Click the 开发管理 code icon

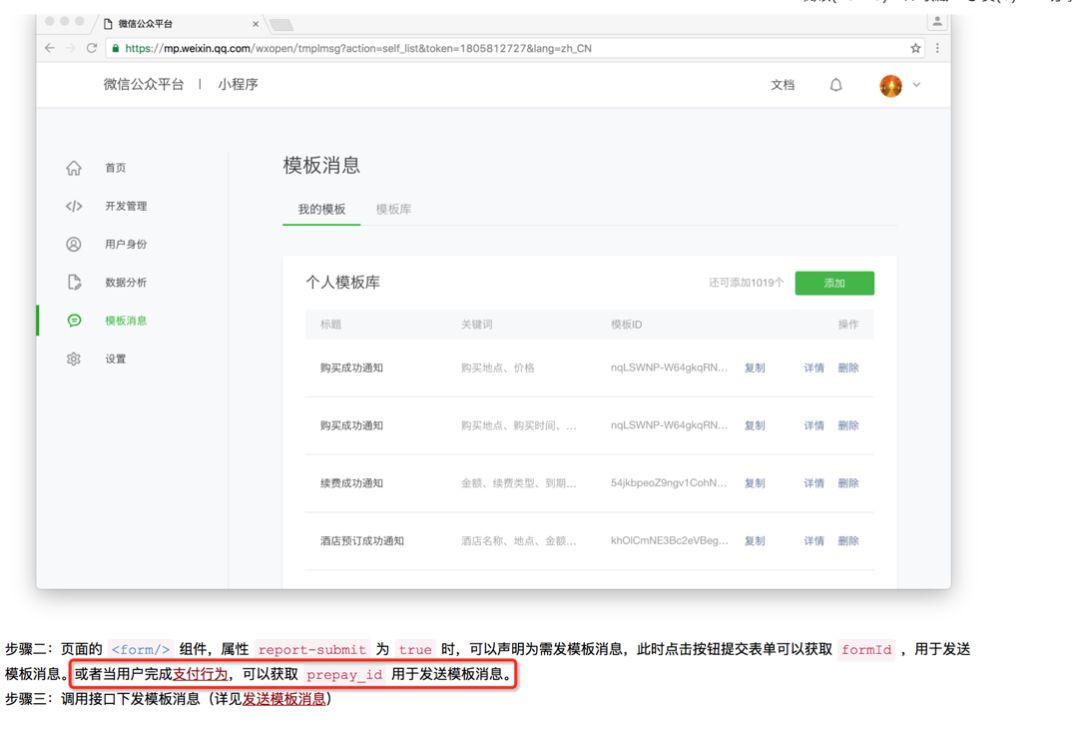click(74, 206)
